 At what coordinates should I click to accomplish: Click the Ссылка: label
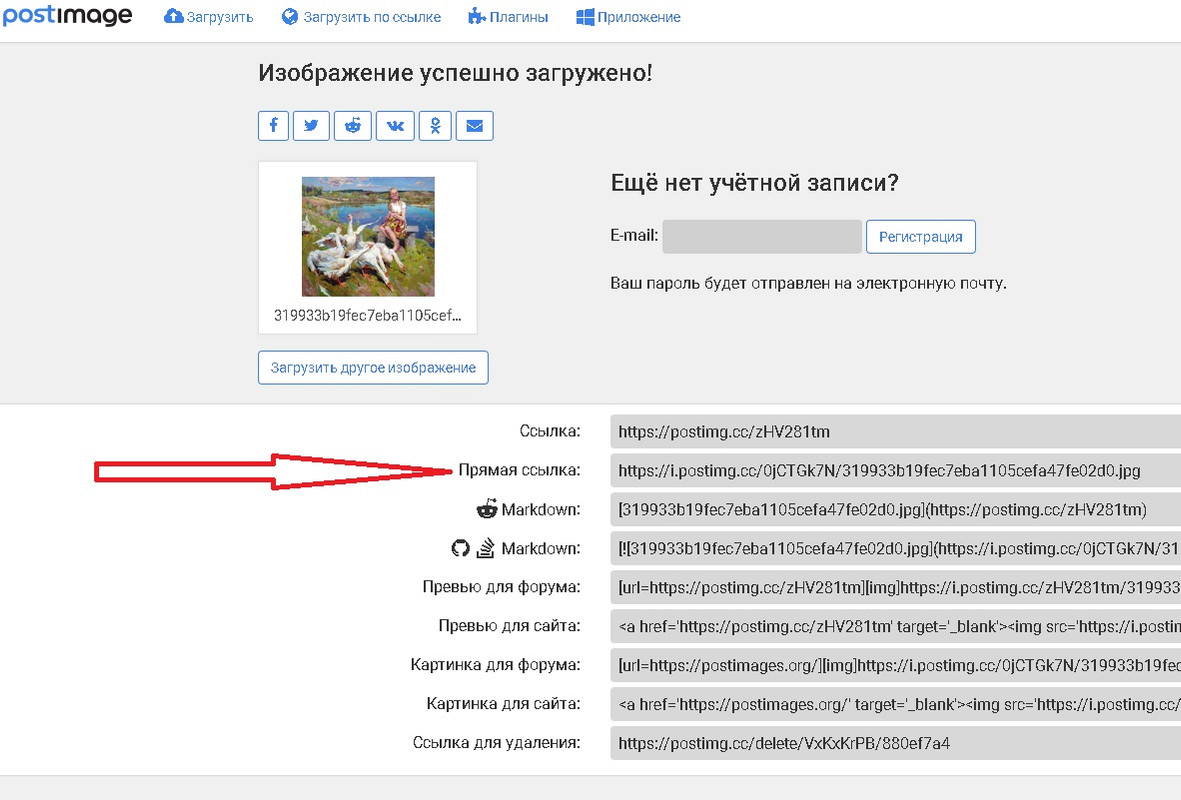click(x=550, y=431)
